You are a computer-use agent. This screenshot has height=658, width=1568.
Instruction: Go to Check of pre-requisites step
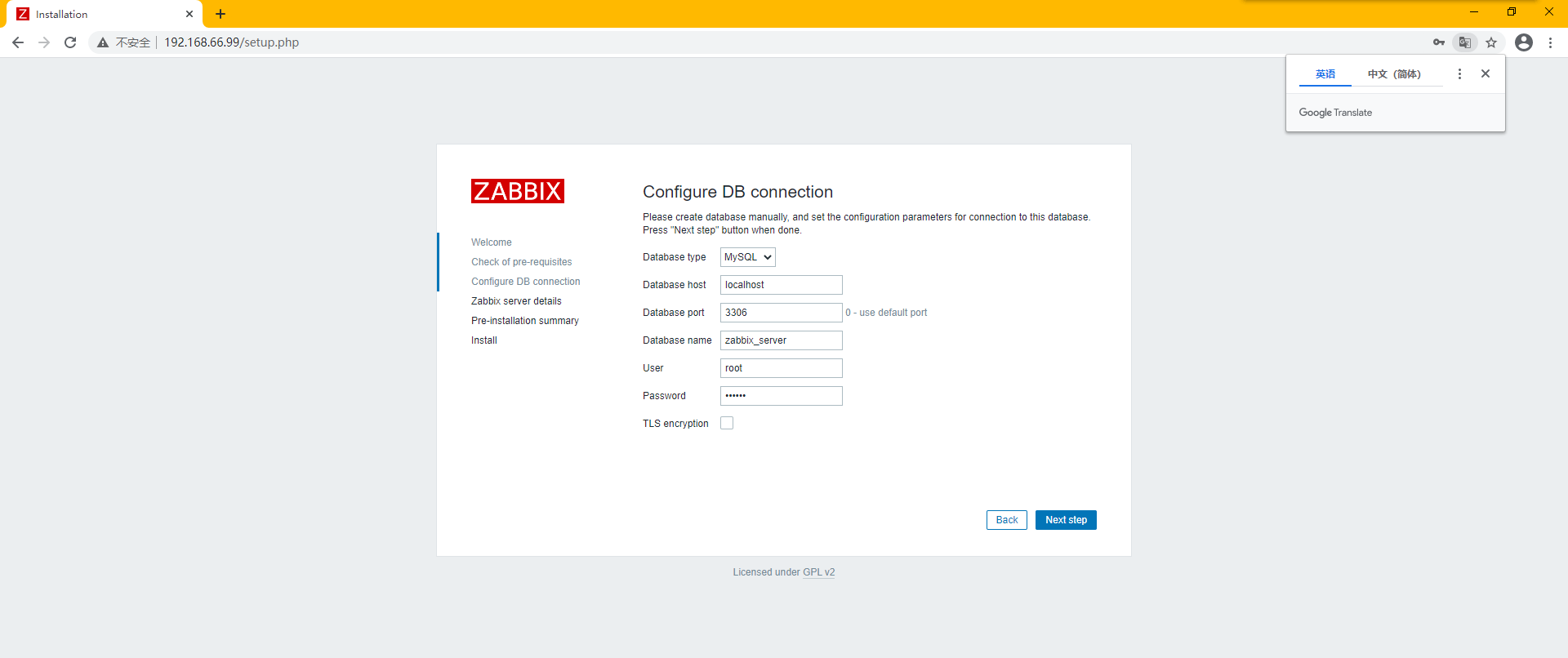pyautogui.click(x=522, y=262)
